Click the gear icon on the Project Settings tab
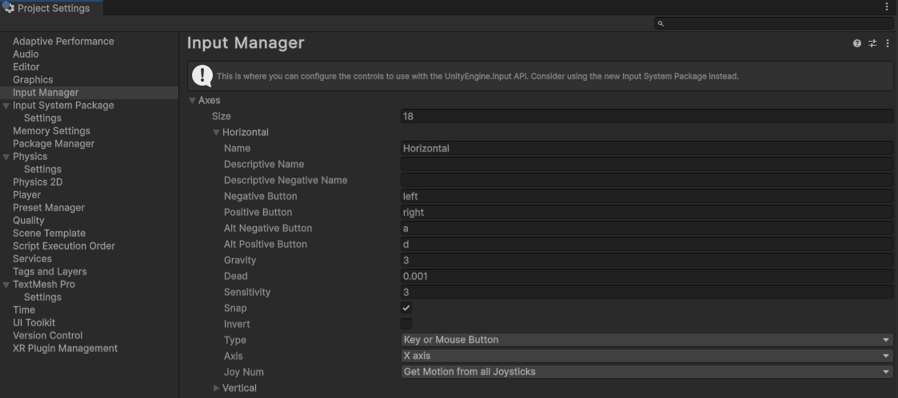Screen dimensions: 898x398 (x=9, y=8)
